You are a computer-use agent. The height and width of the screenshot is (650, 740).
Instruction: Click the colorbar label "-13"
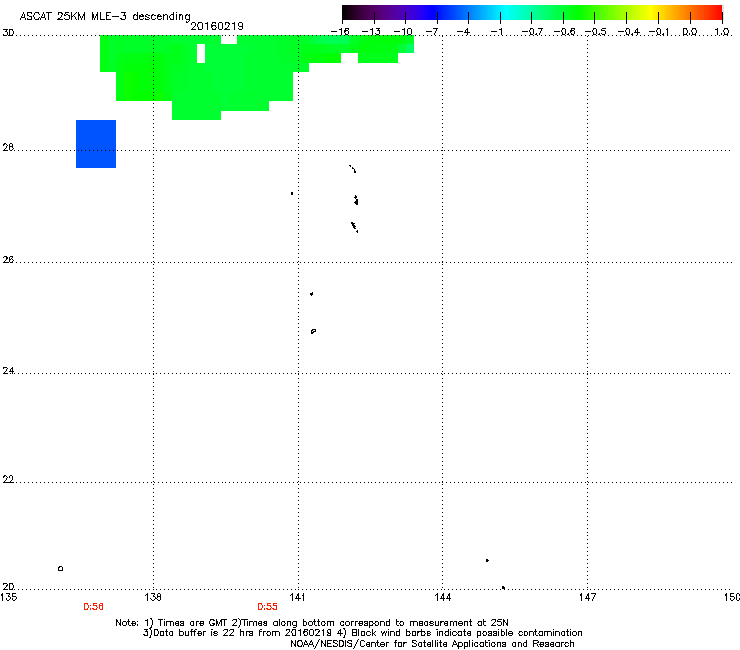(x=371, y=32)
